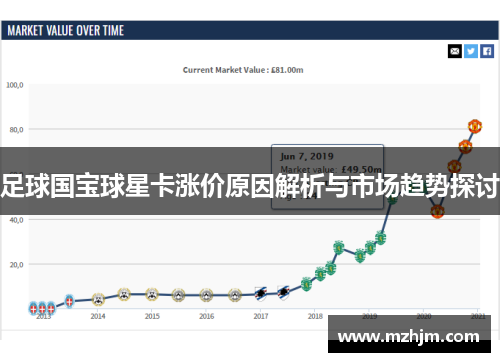500x362 pixels.
Task: Share the chart via Twitter icon
Action: pyautogui.click(x=471, y=51)
